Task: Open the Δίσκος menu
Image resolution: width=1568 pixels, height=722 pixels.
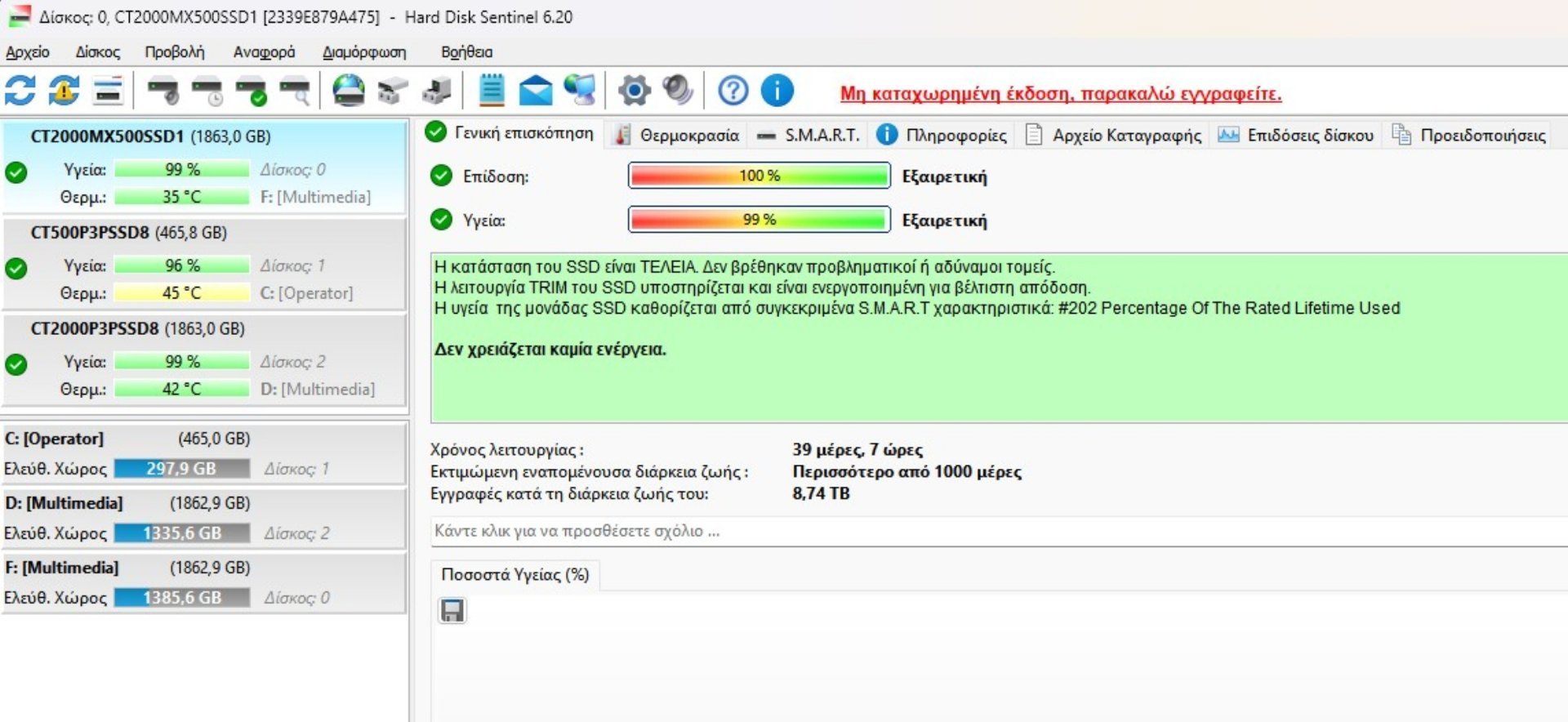Action: 98,52
